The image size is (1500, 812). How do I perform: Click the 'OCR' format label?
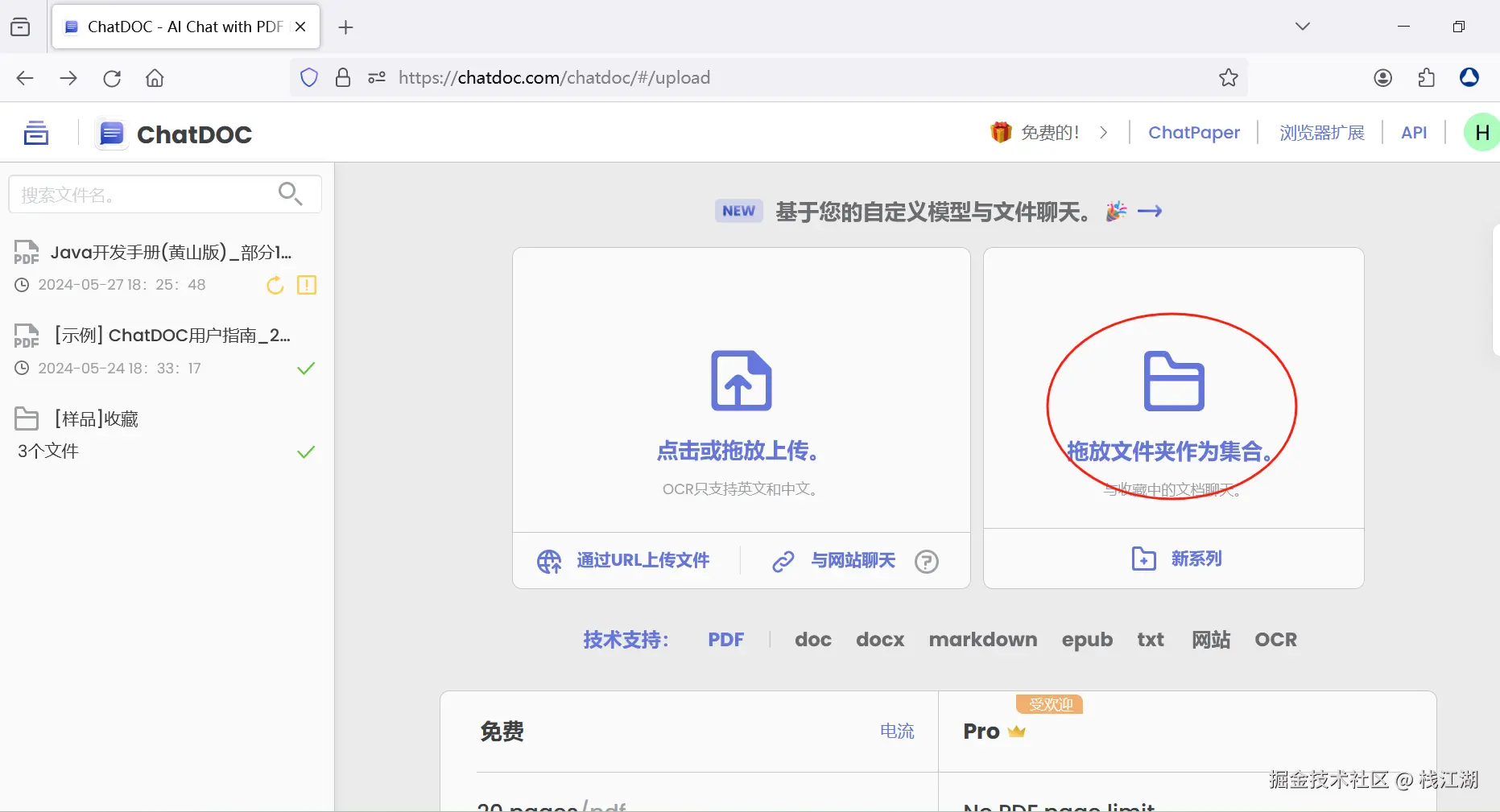coord(1275,640)
